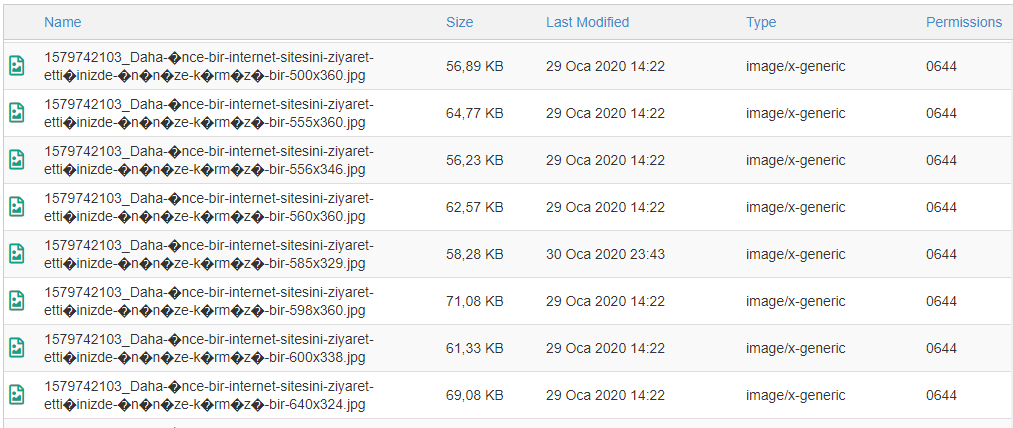Select the filename ending in 640x324.jpg

[209, 395]
